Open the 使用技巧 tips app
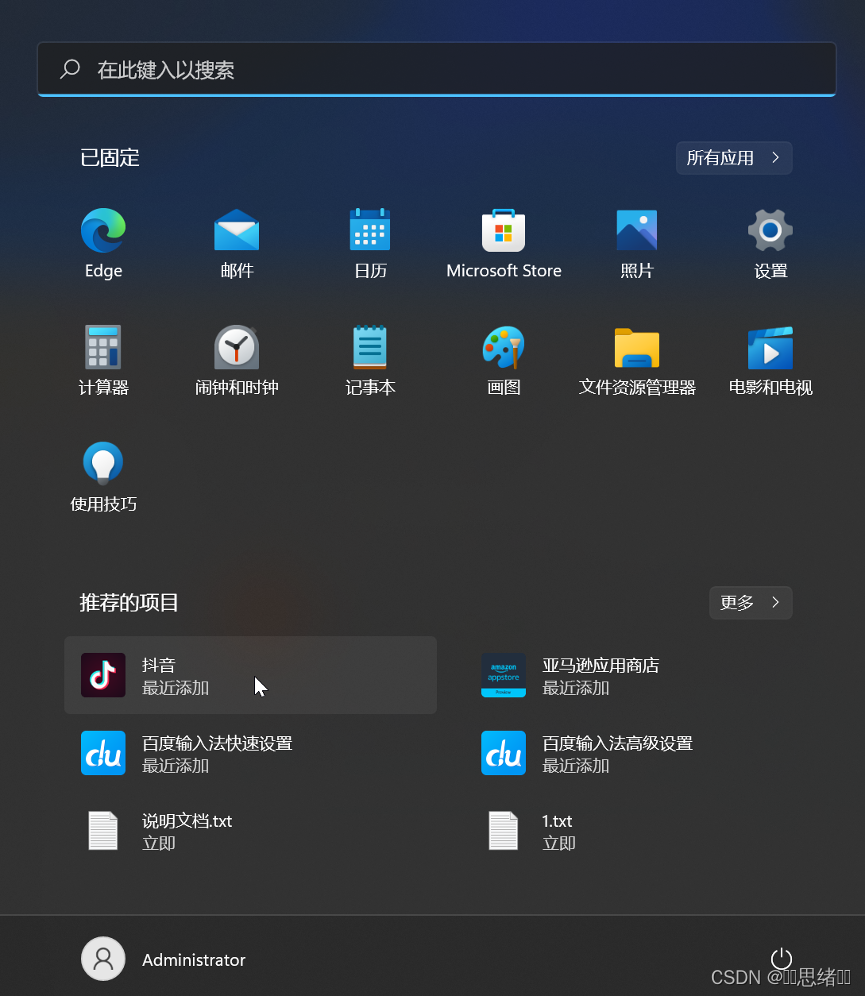The image size is (866, 997). (x=103, y=478)
